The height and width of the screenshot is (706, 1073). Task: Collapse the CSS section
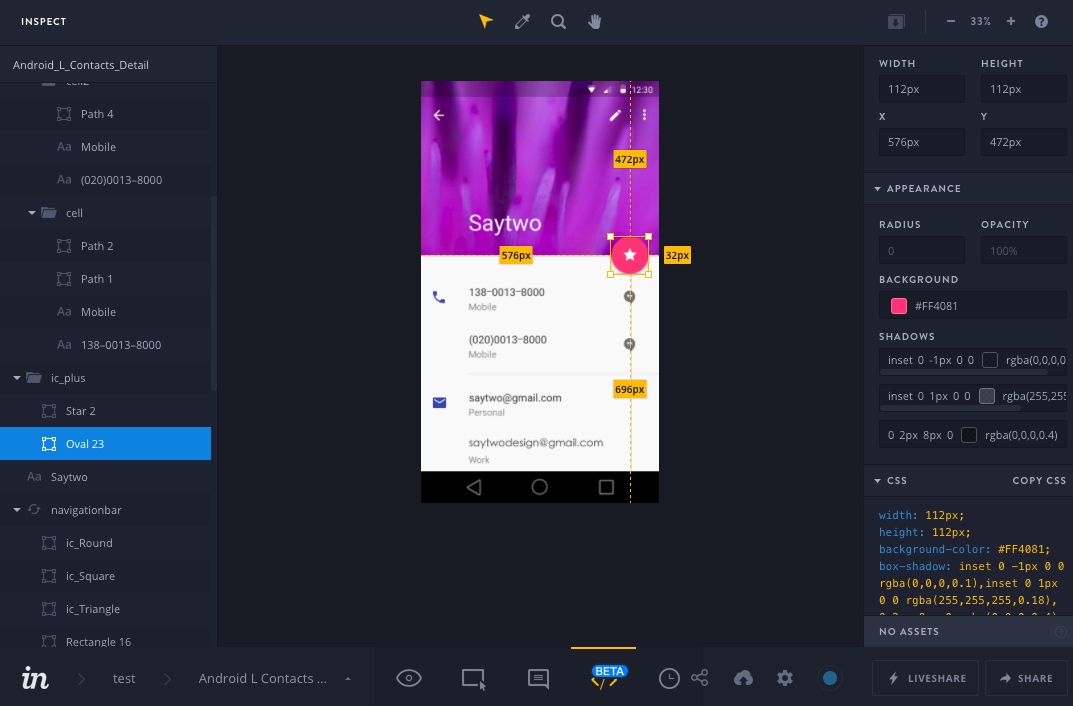[x=878, y=481]
